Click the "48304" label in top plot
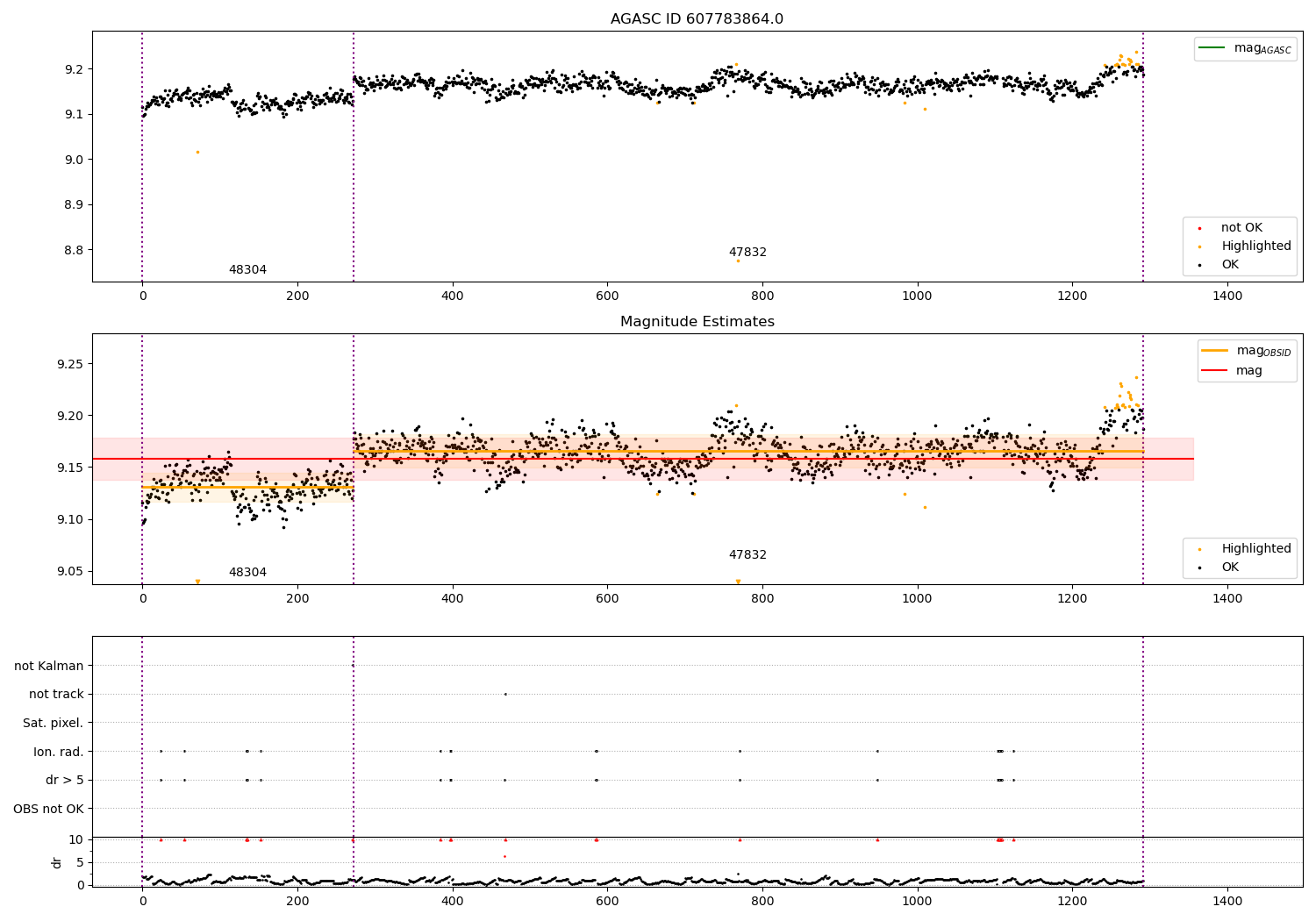Viewport: 1316px width, 921px height. [247, 270]
